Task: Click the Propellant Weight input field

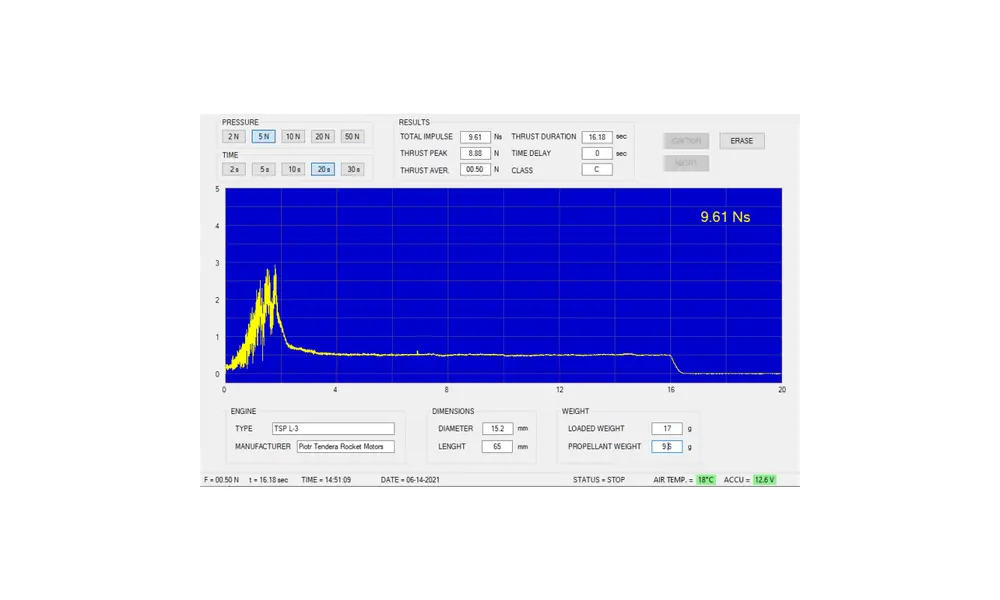Action: point(667,446)
